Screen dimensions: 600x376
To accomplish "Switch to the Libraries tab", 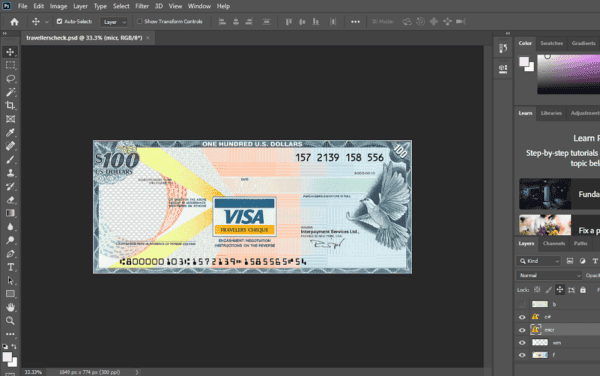I will [x=551, y=113].
